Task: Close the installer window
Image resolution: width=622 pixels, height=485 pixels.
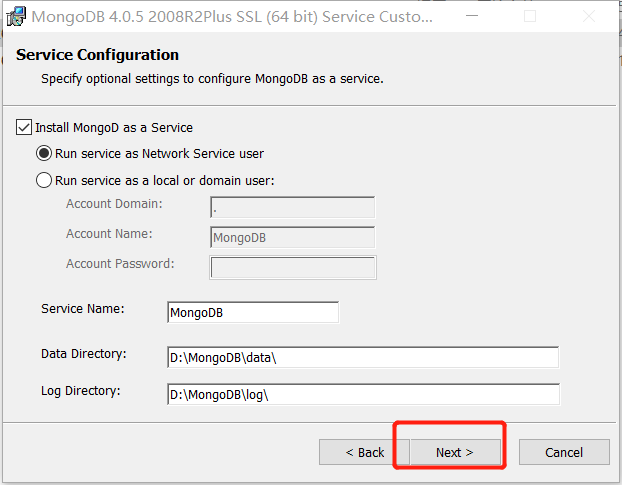Action: coord(589,16)
